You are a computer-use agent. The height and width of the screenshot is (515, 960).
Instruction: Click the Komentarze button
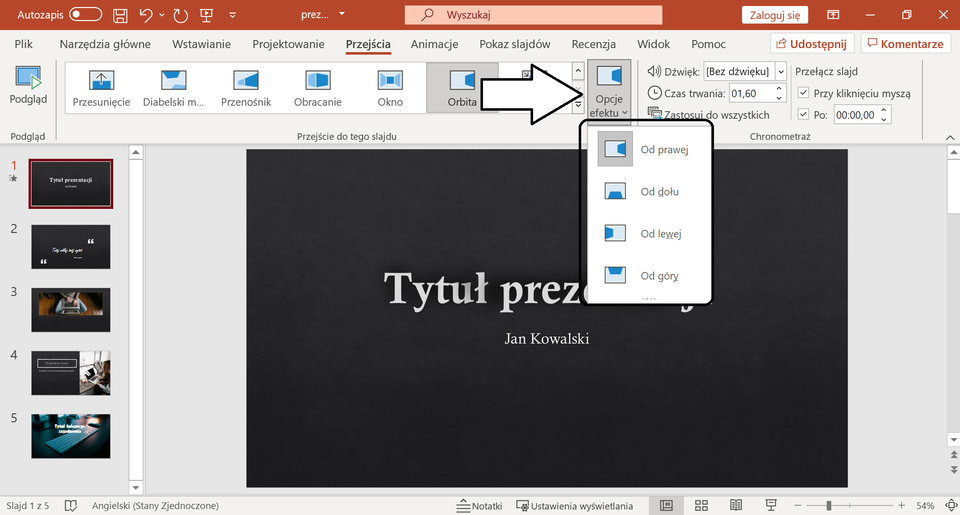[906, 43]
